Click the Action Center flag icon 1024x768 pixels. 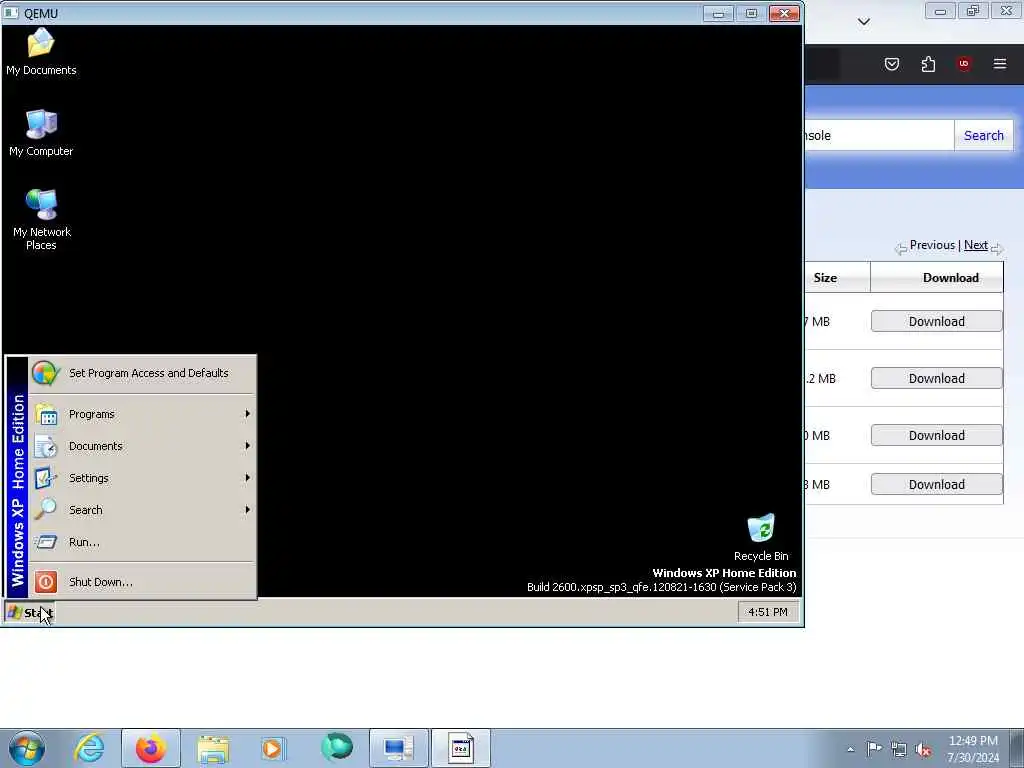tap(874, 748)
